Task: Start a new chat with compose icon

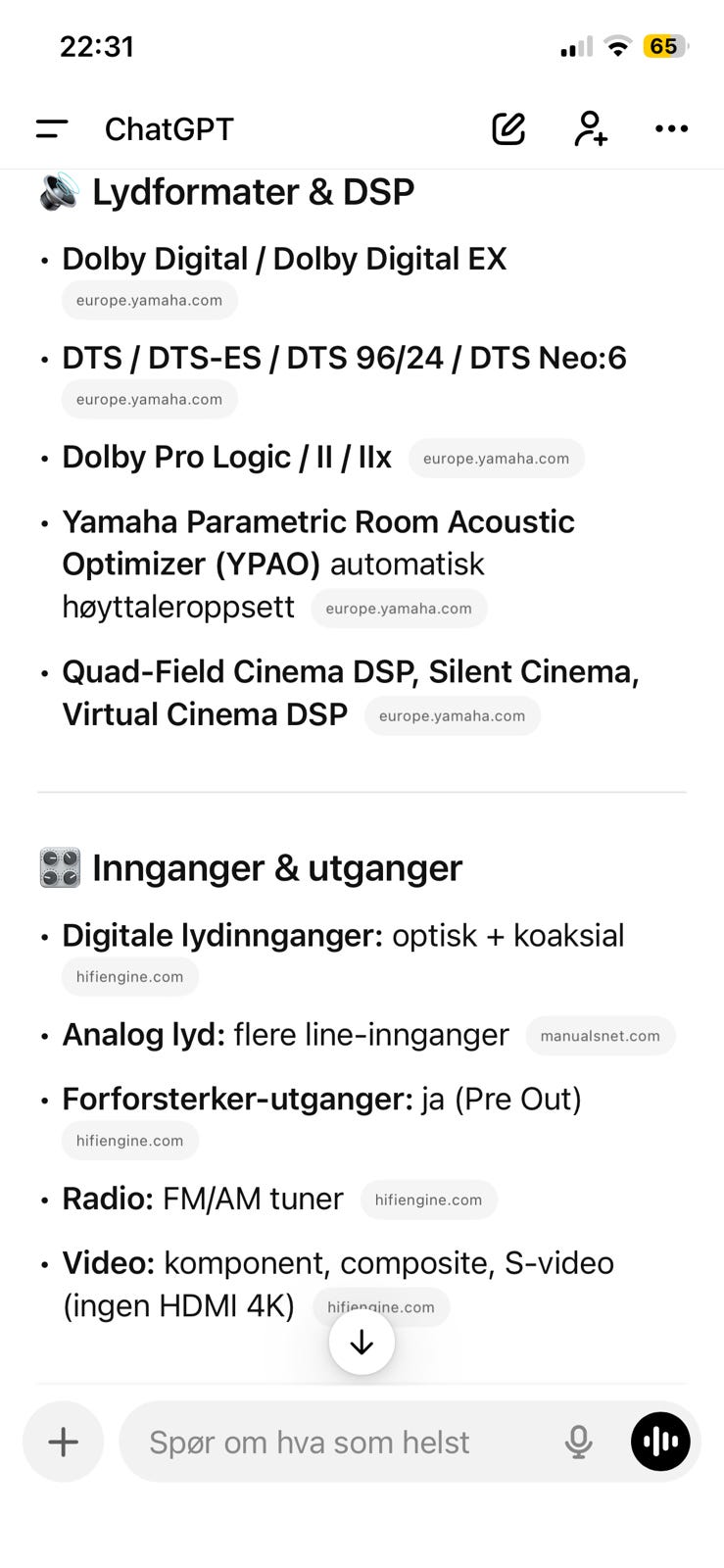Action: click(508, 128)
